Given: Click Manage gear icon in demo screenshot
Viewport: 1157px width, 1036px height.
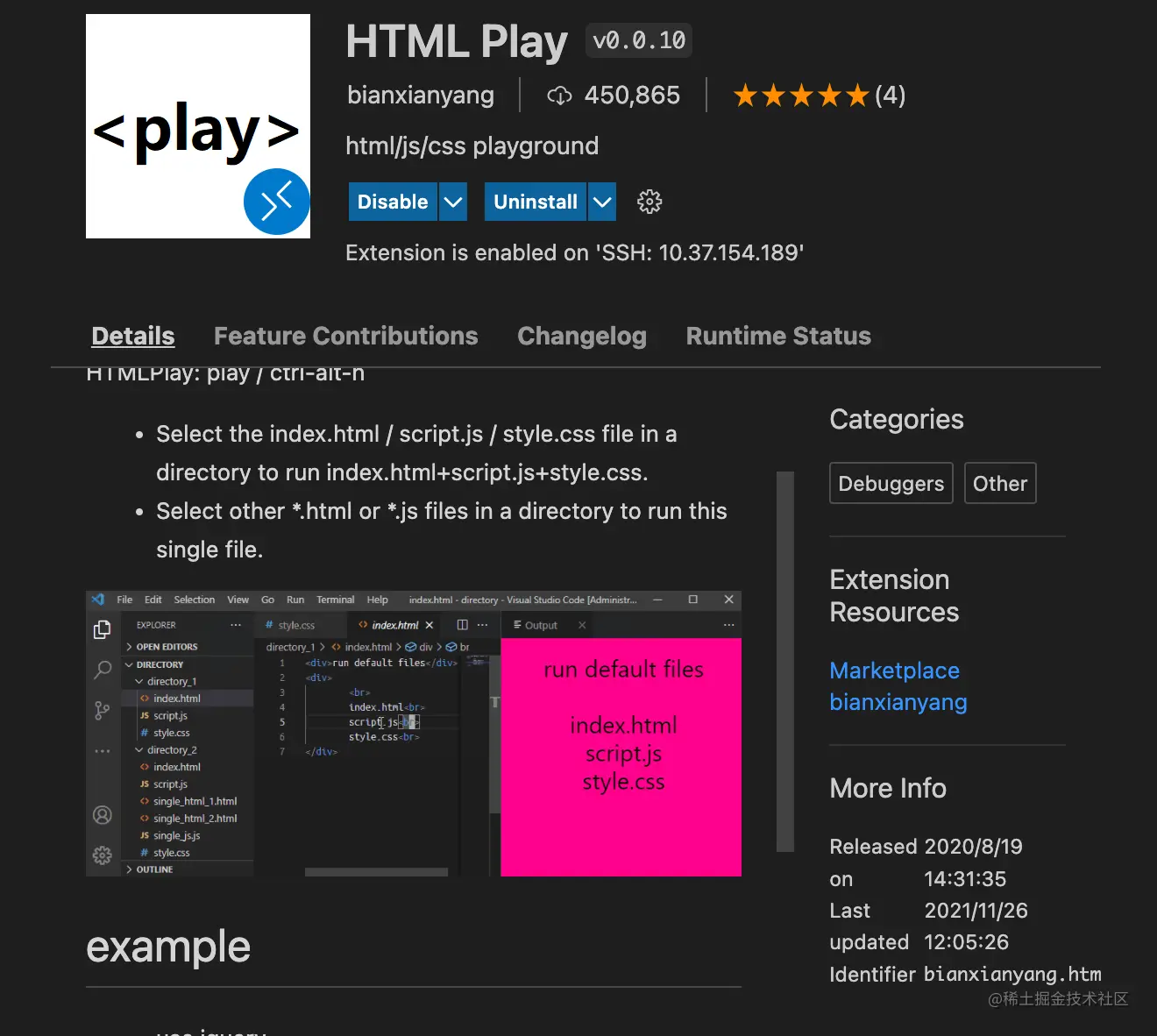Looking at the screenshot, I should tap(103, 855).
